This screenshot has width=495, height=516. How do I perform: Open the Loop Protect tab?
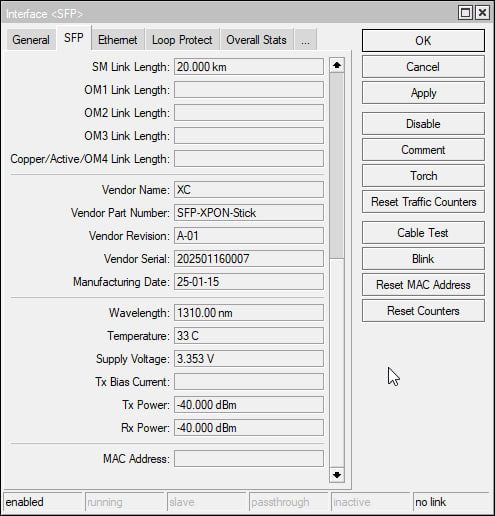(x=182, y=40)
